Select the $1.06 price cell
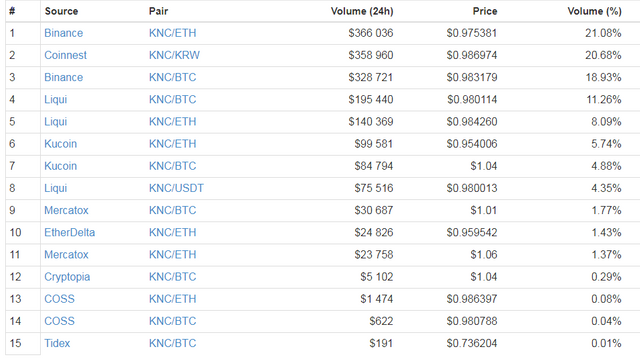The height and width of the screenshot is (361, 640). click(484, 254)
